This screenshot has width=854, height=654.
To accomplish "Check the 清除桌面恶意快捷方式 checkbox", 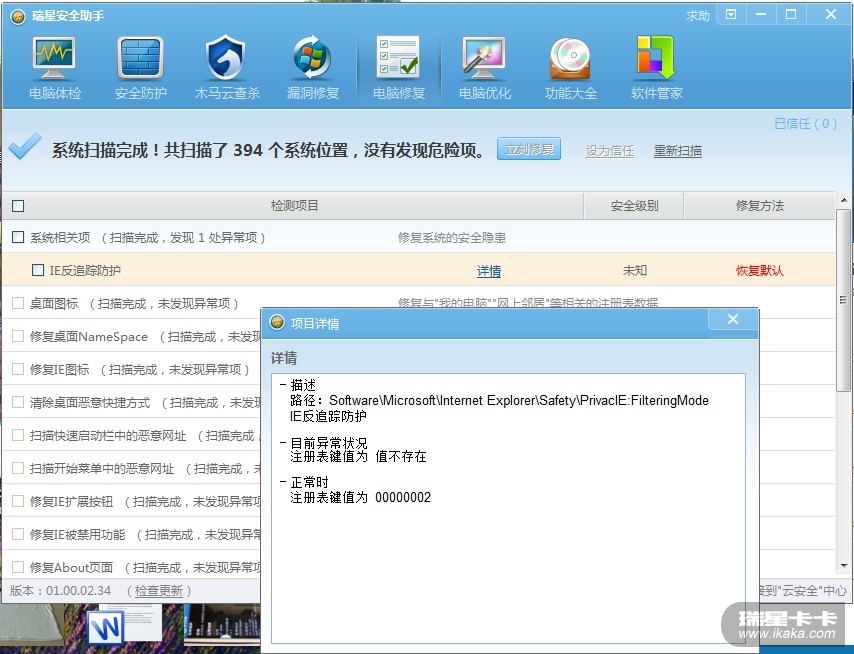I will point(18,402).
